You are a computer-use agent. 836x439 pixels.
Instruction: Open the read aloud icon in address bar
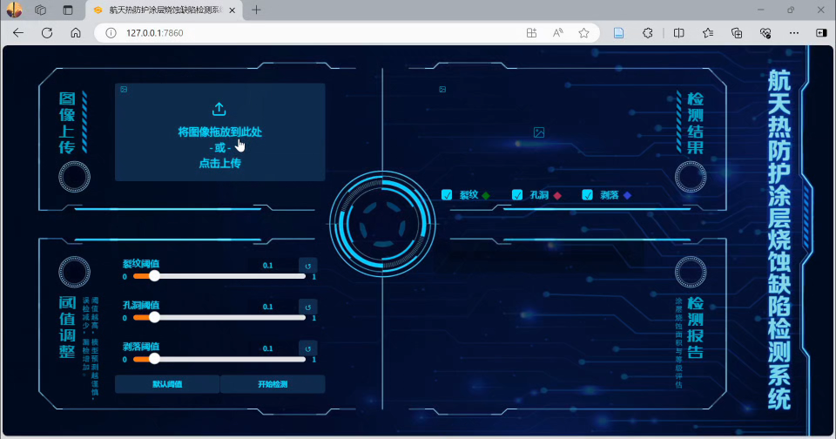[558, 33]
